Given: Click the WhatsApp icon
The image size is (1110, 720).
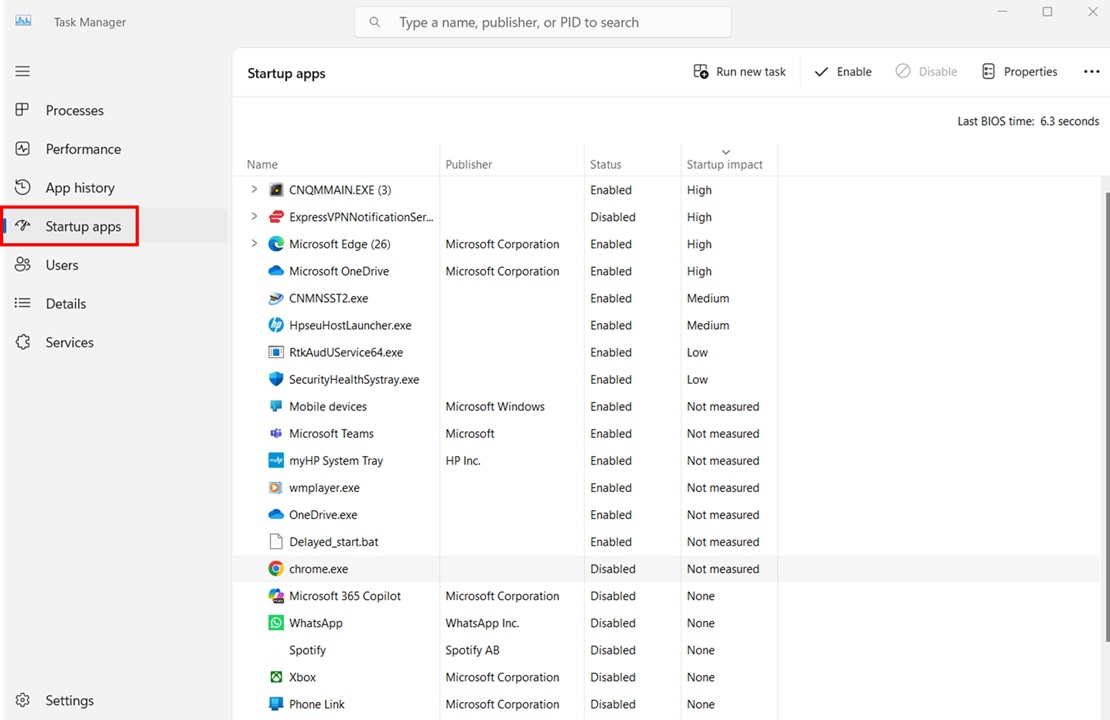Looking at the screenshot, I should tap(276, 623).
